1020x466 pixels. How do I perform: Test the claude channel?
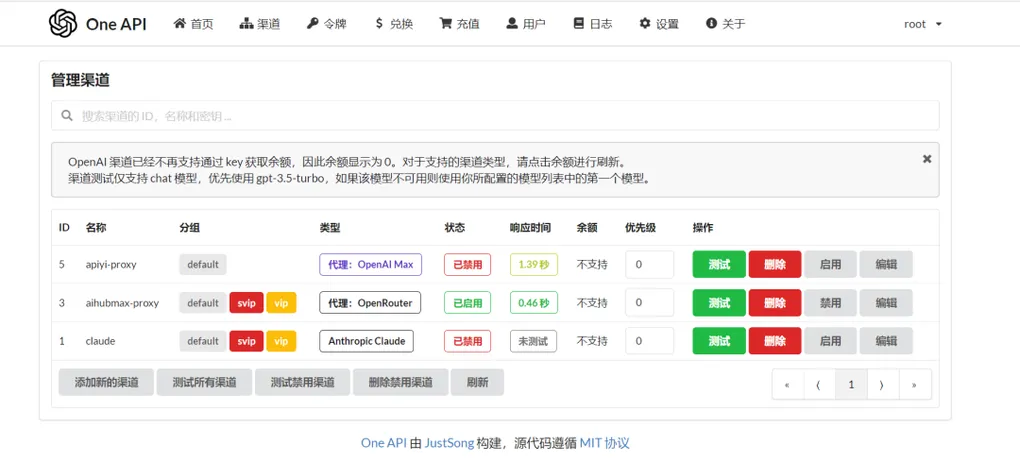(x=719, y=341)
